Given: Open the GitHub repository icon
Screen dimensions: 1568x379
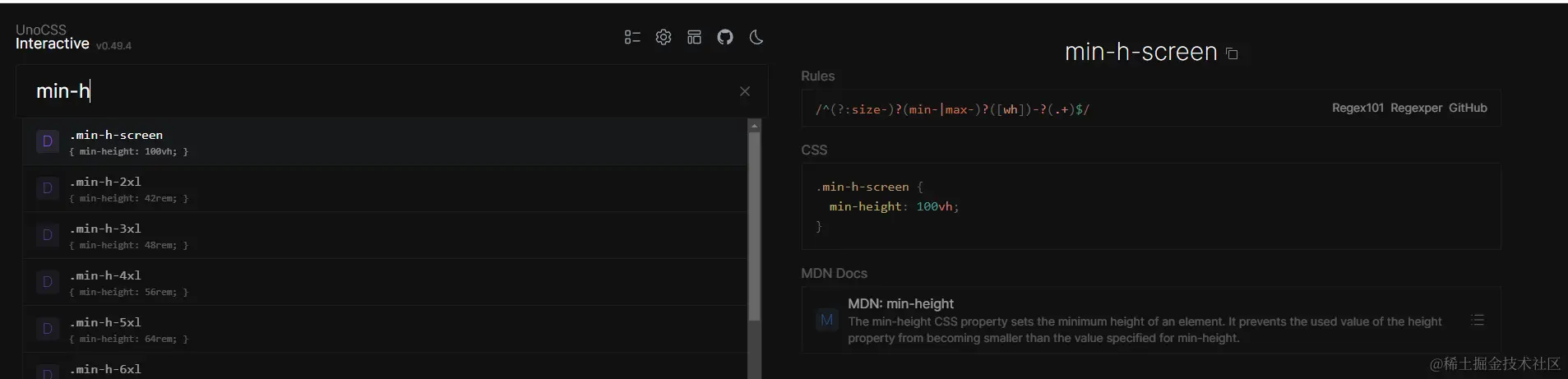Looking at the screenshot, I should click(725, 37).
